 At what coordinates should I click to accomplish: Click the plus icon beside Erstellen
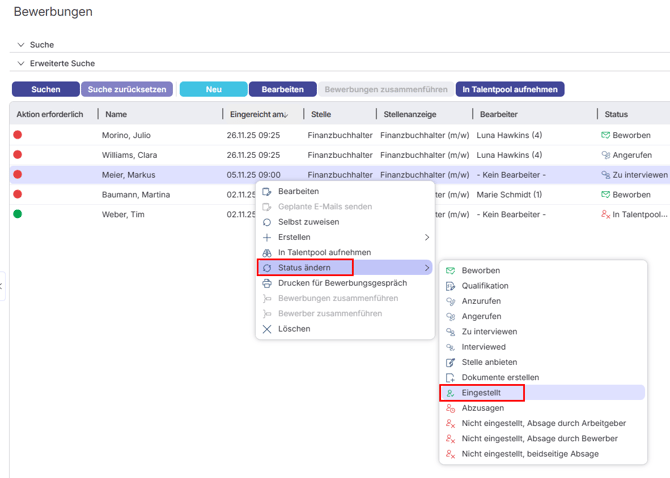[267, 237]
